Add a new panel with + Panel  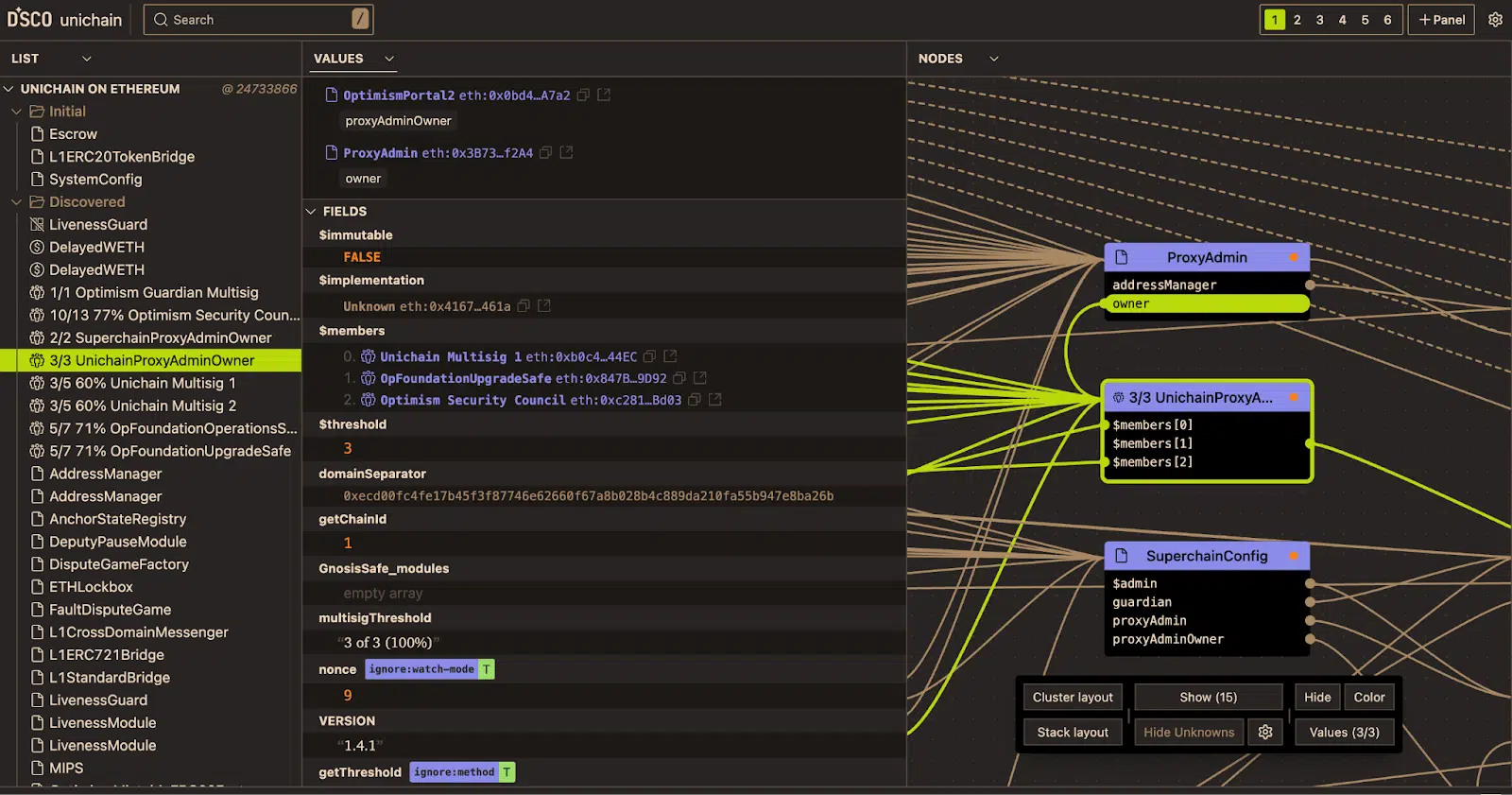tap(1441, 20)
